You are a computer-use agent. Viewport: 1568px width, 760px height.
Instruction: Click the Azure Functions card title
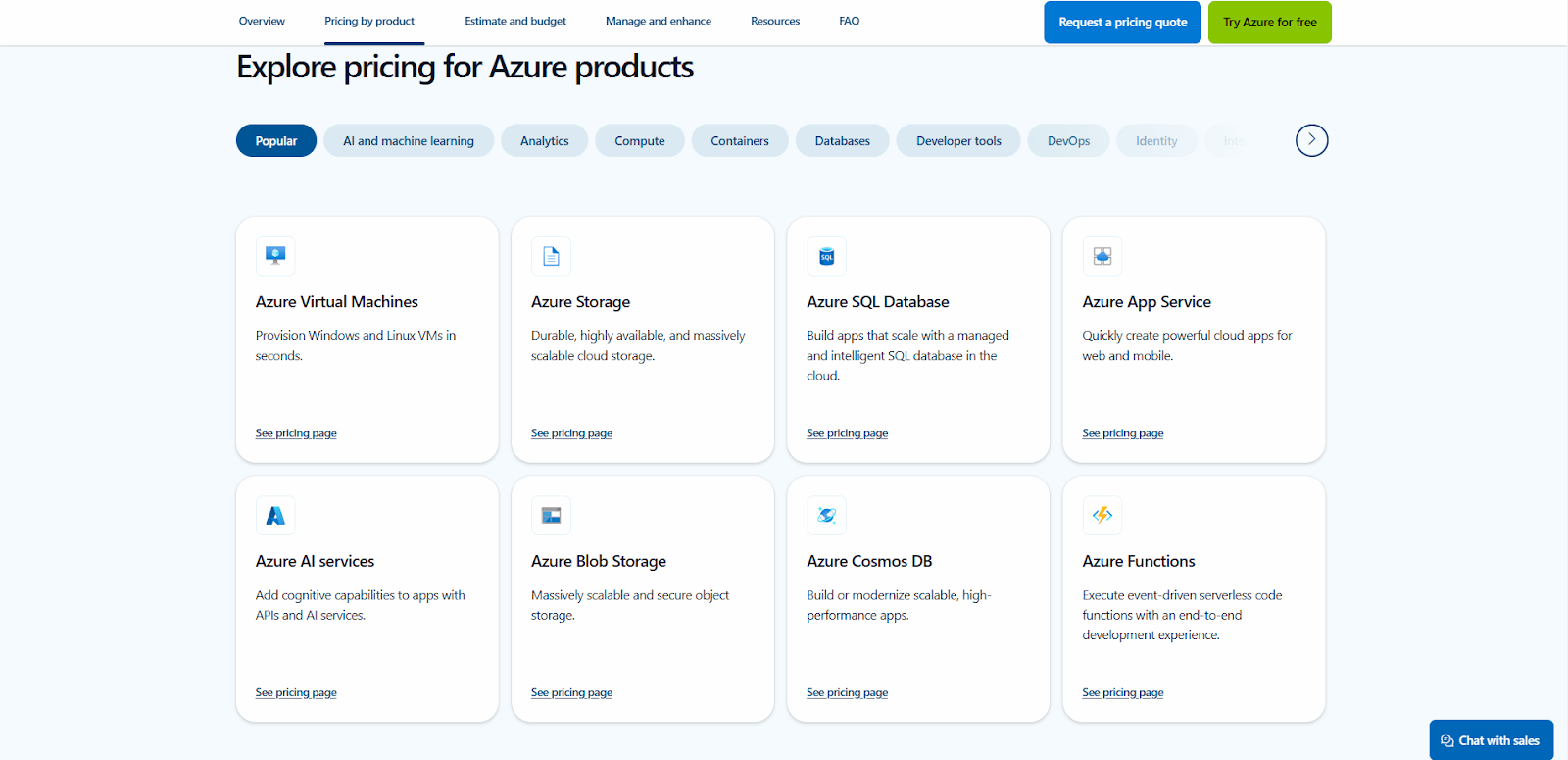1139,561
